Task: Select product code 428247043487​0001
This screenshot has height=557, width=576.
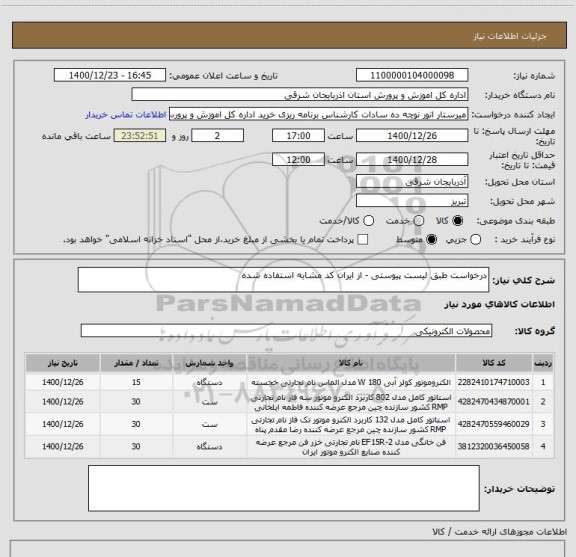Action: [494, 402]
